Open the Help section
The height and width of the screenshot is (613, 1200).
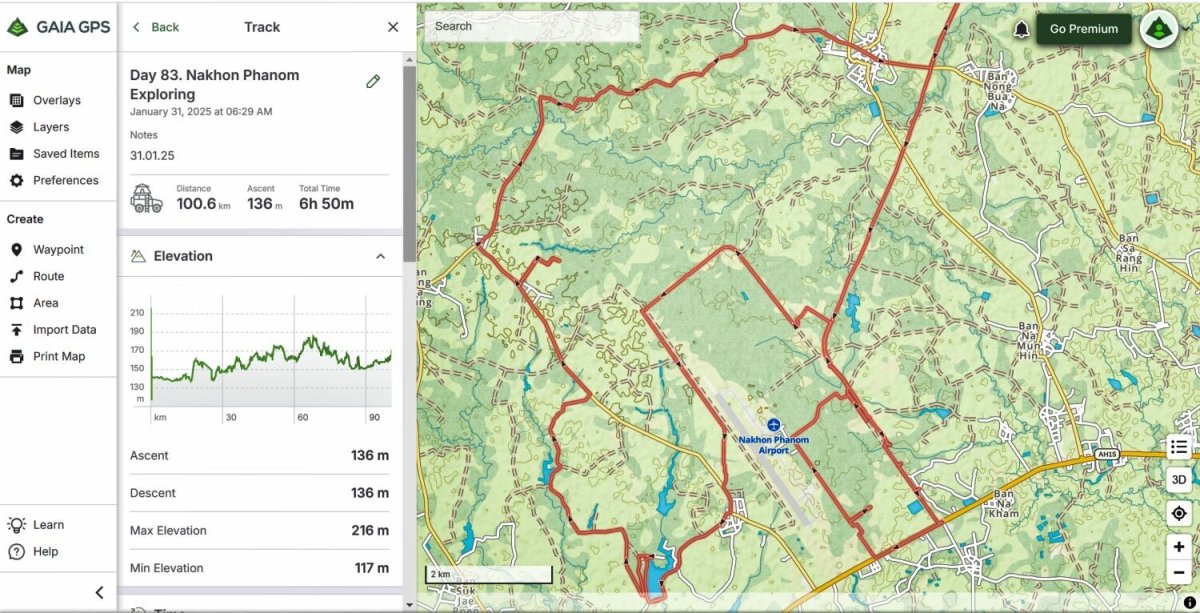click(x=45, y=551)
